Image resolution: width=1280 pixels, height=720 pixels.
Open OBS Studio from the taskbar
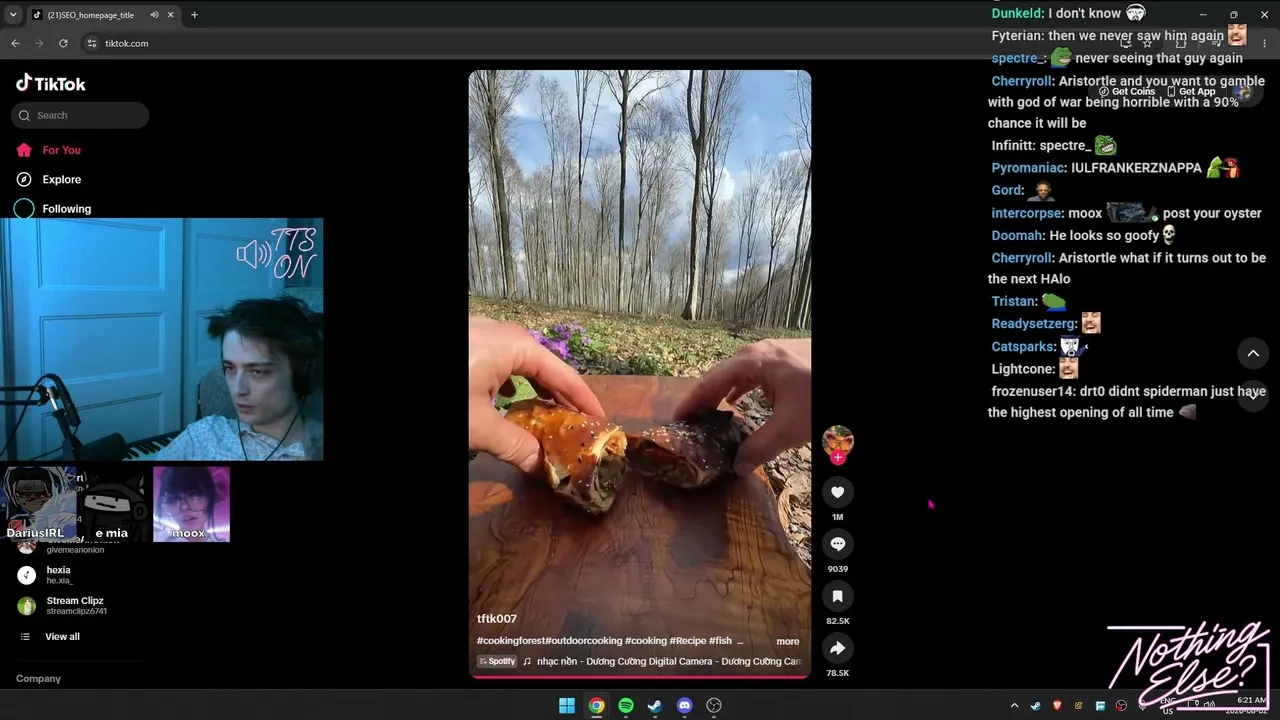pos(714,706)
